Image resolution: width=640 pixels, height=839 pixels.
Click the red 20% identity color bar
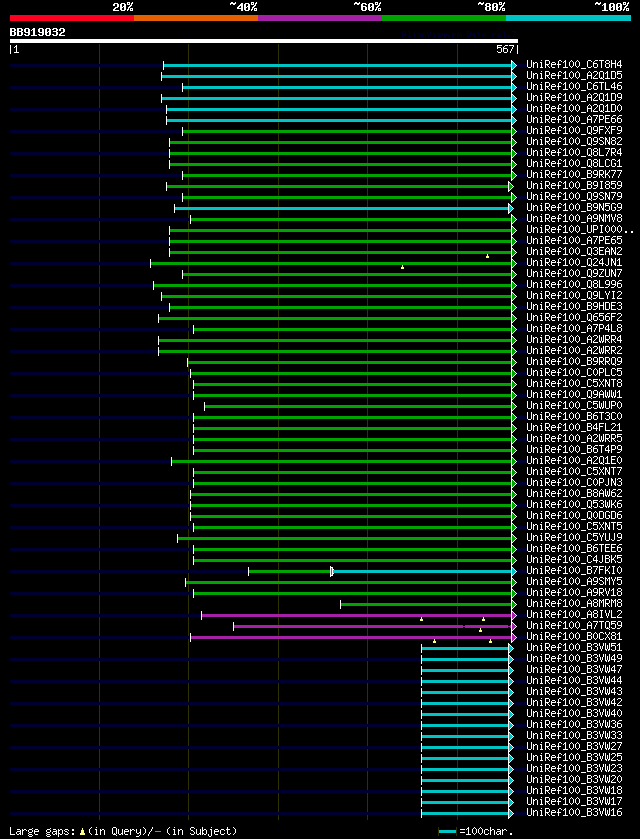[x=72, y=18]
